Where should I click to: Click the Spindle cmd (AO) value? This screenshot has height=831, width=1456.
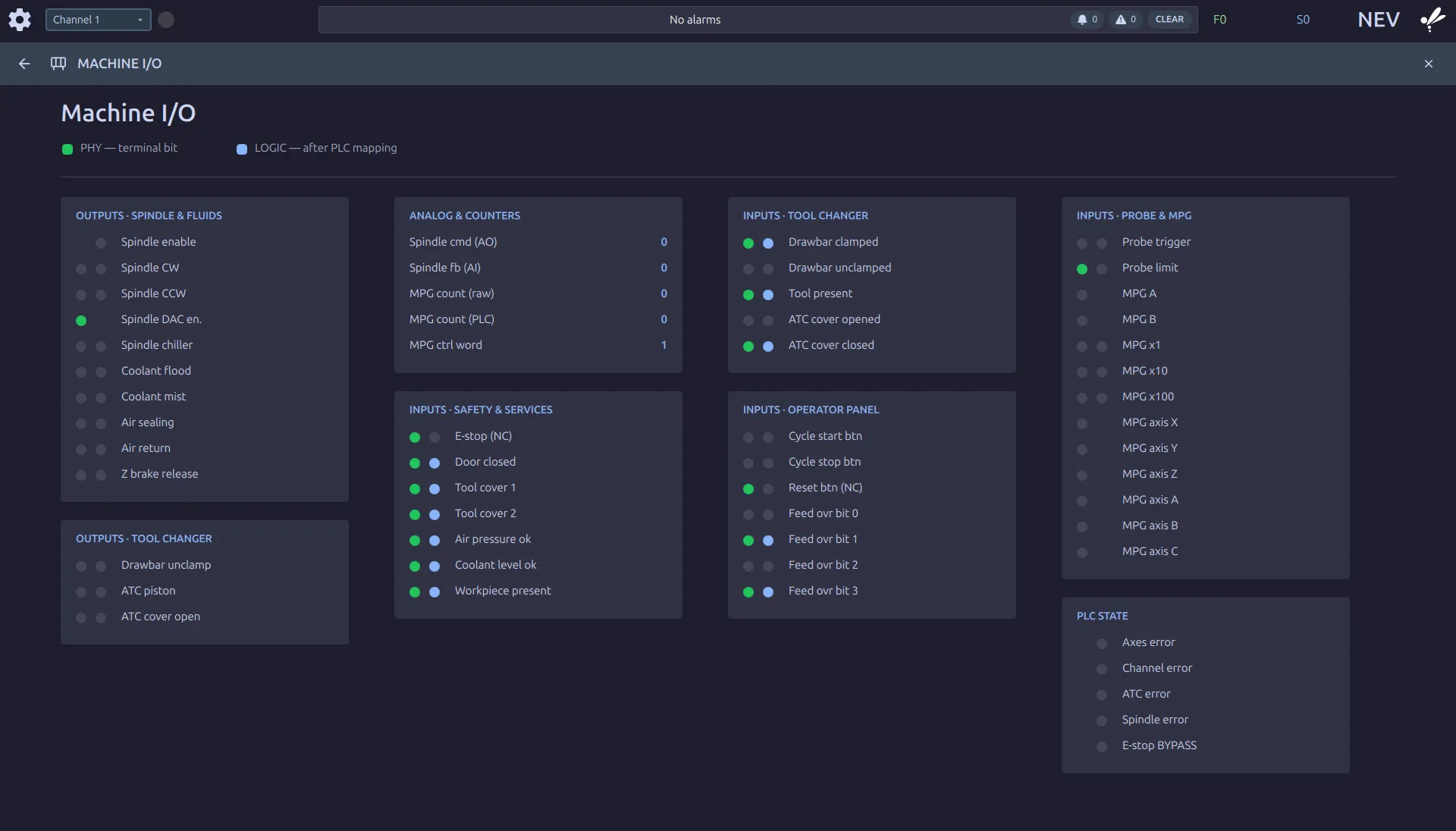(x=664, y=242)
